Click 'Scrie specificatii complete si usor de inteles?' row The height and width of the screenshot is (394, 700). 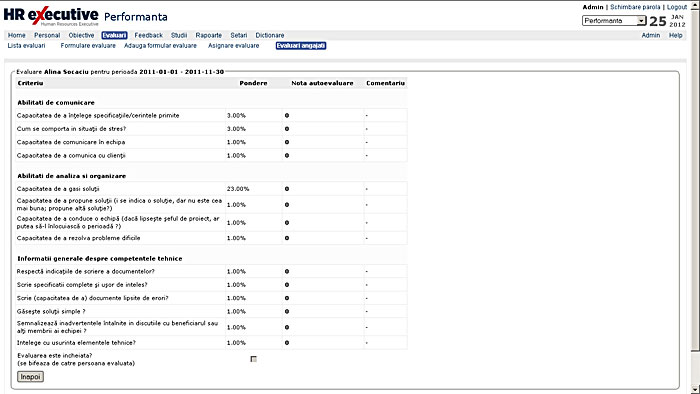pyautogui.click(x=211, y=285)
